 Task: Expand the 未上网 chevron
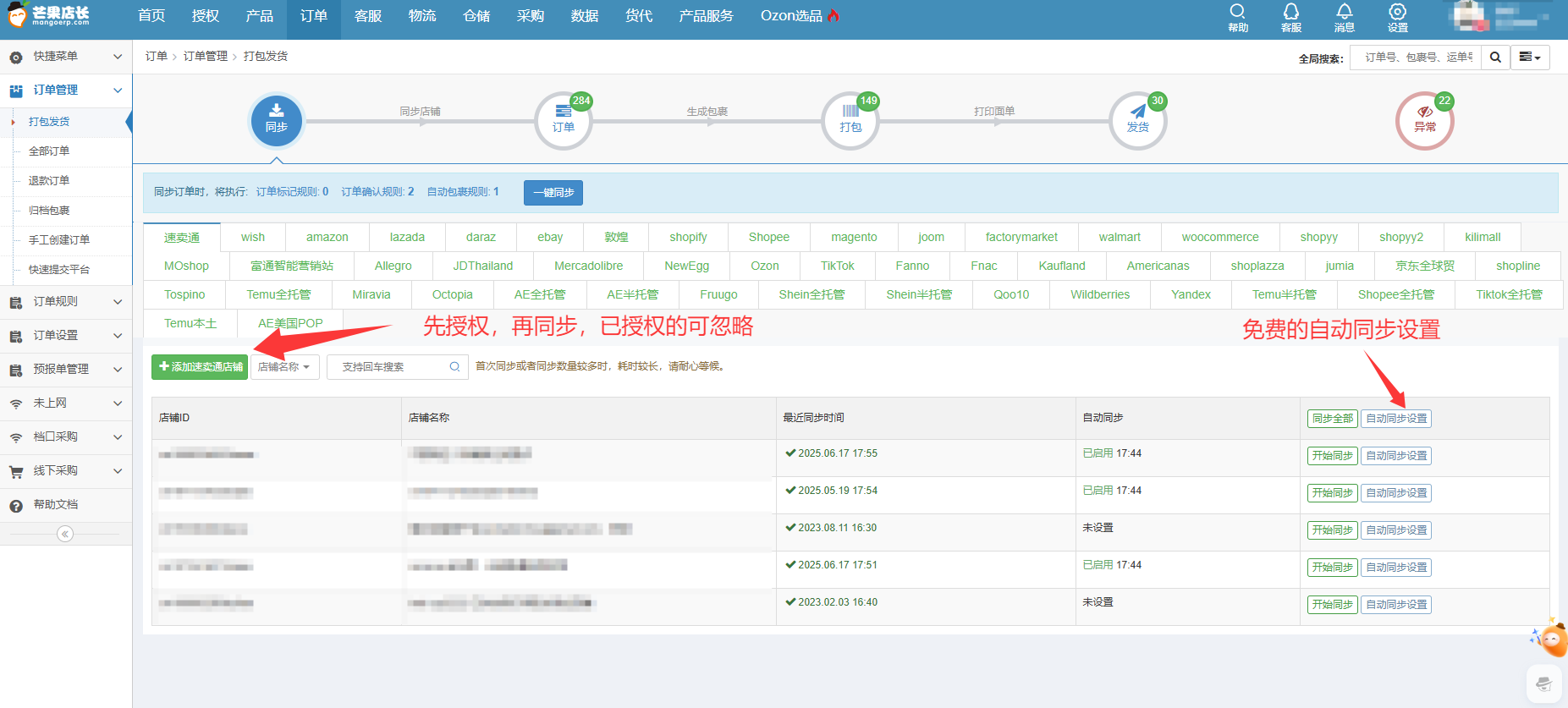point(118,403)
